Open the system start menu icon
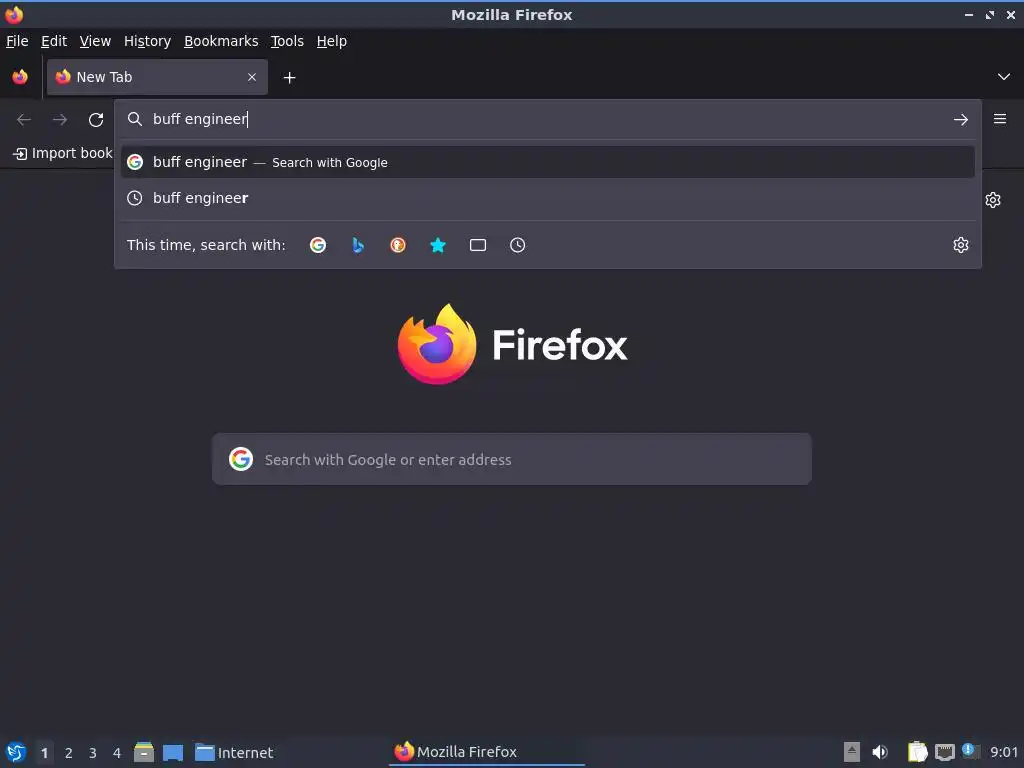Image resolution: width=1024 pixels, height=768 pixels. pyautogui.click(x=16, y=752)
